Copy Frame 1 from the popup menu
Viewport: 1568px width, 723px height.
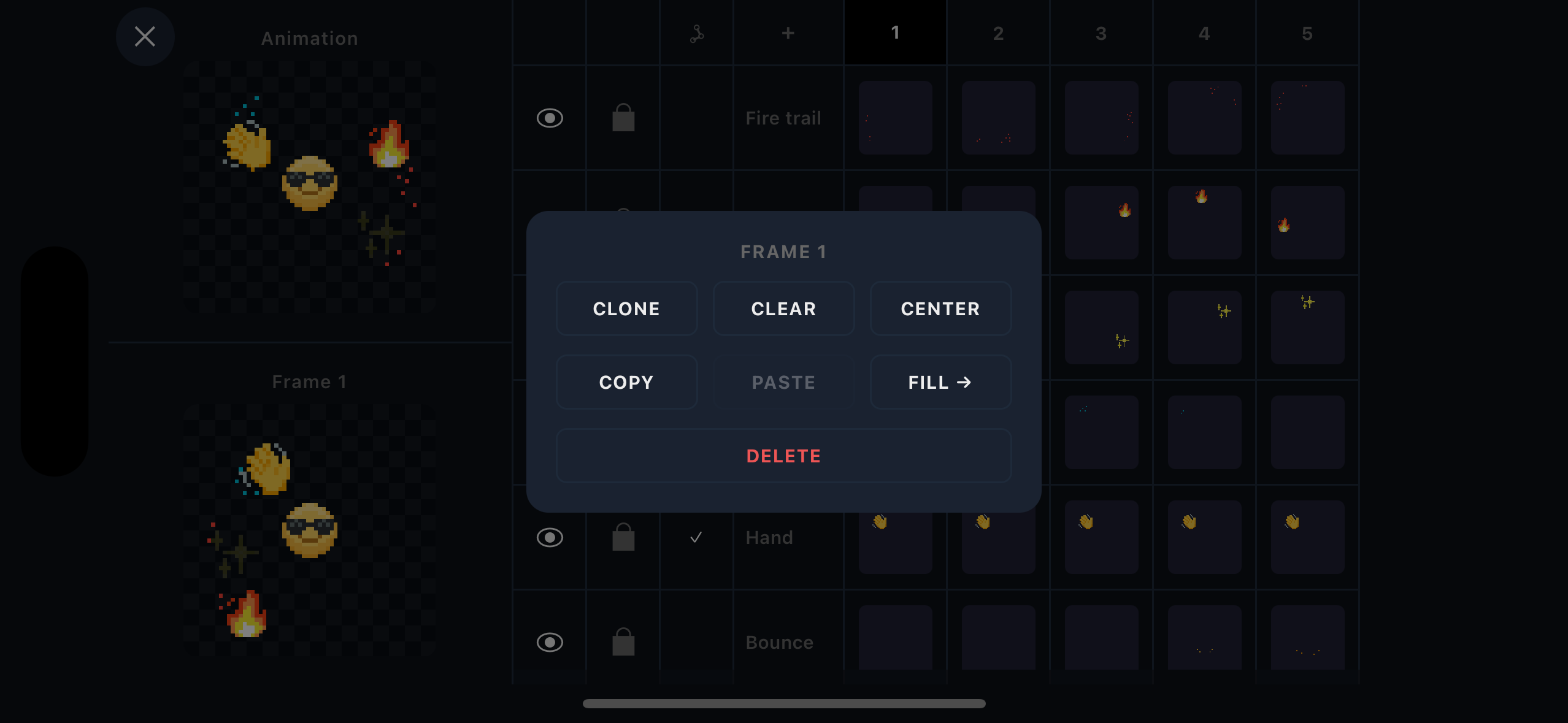click(x=626, y=382)
